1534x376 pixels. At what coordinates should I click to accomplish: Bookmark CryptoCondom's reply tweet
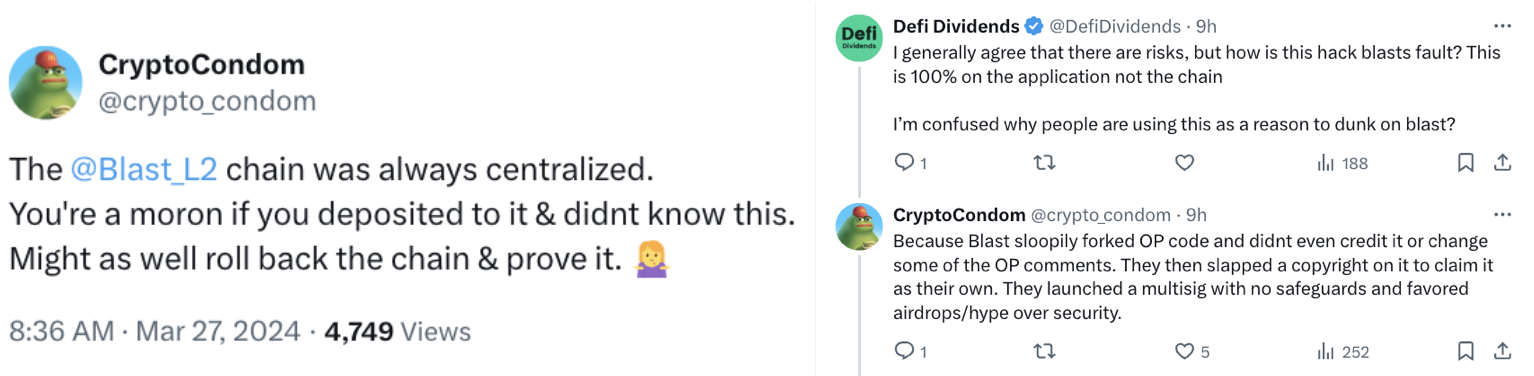pos(1465,351)
